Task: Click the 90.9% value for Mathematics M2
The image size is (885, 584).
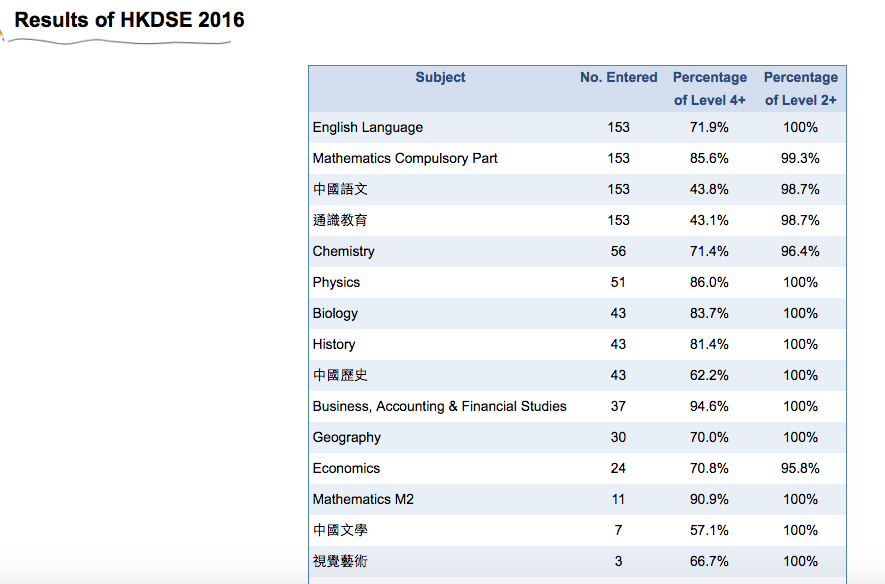Action: coord(709,499)
